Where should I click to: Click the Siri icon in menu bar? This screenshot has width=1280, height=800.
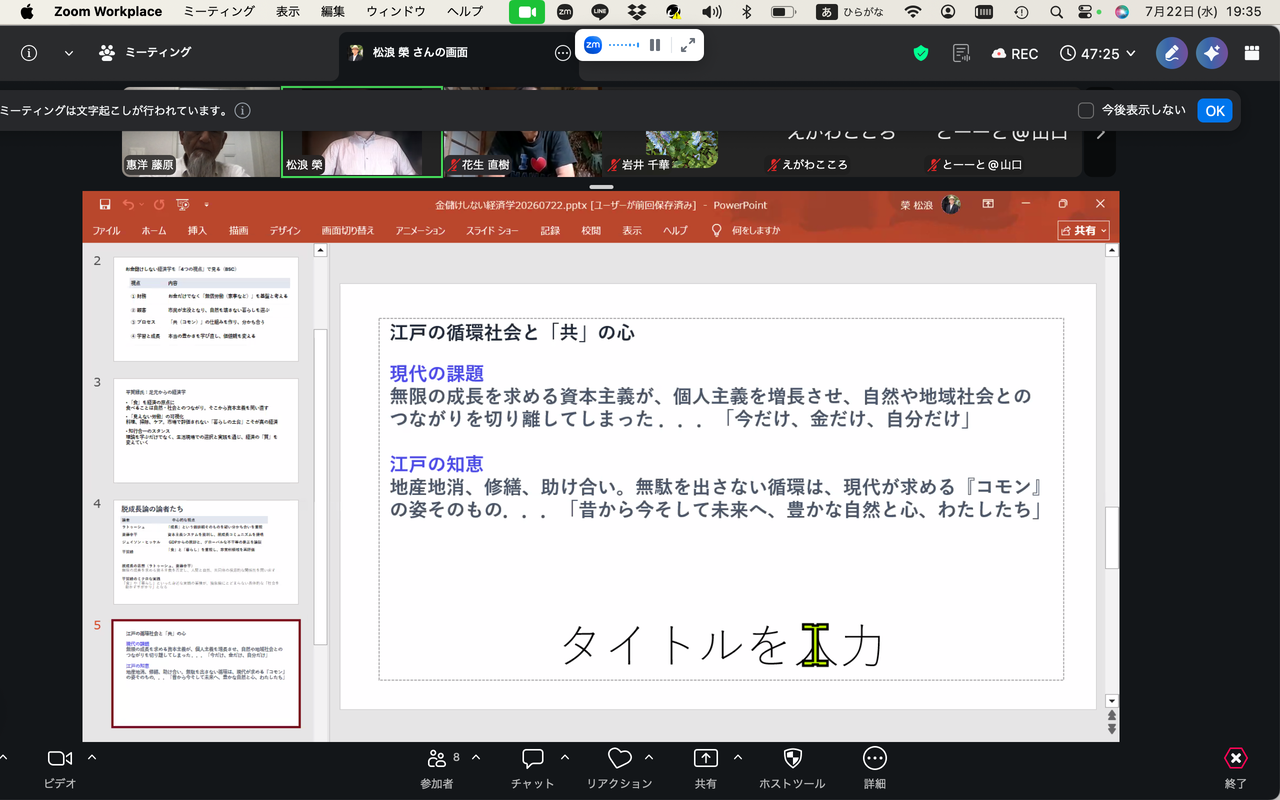[x=1122, y=12]
